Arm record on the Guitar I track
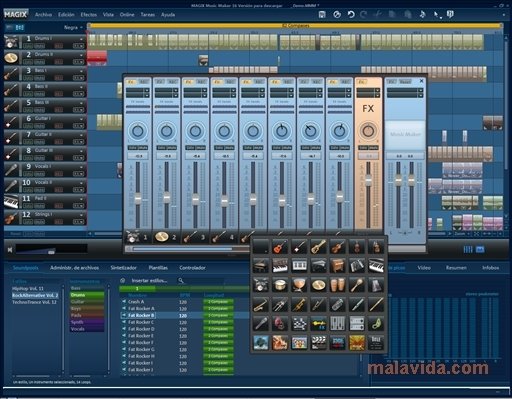The width and height of the screenshot is (512, 399). [58, 126]
